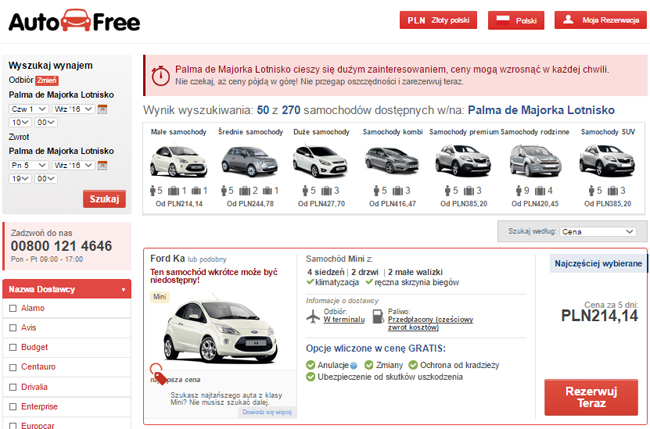Viewport: 650px width, 429px height.
Task: Check the Budget supplier checkbox
Action: pyautogui.click(x=13, y=347)
